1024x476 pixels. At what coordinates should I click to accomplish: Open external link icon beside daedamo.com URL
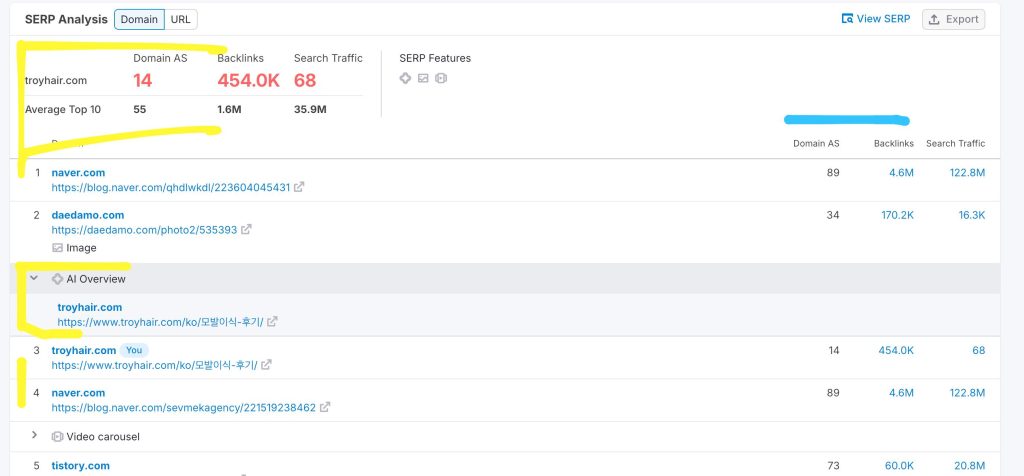pos(246,229)
